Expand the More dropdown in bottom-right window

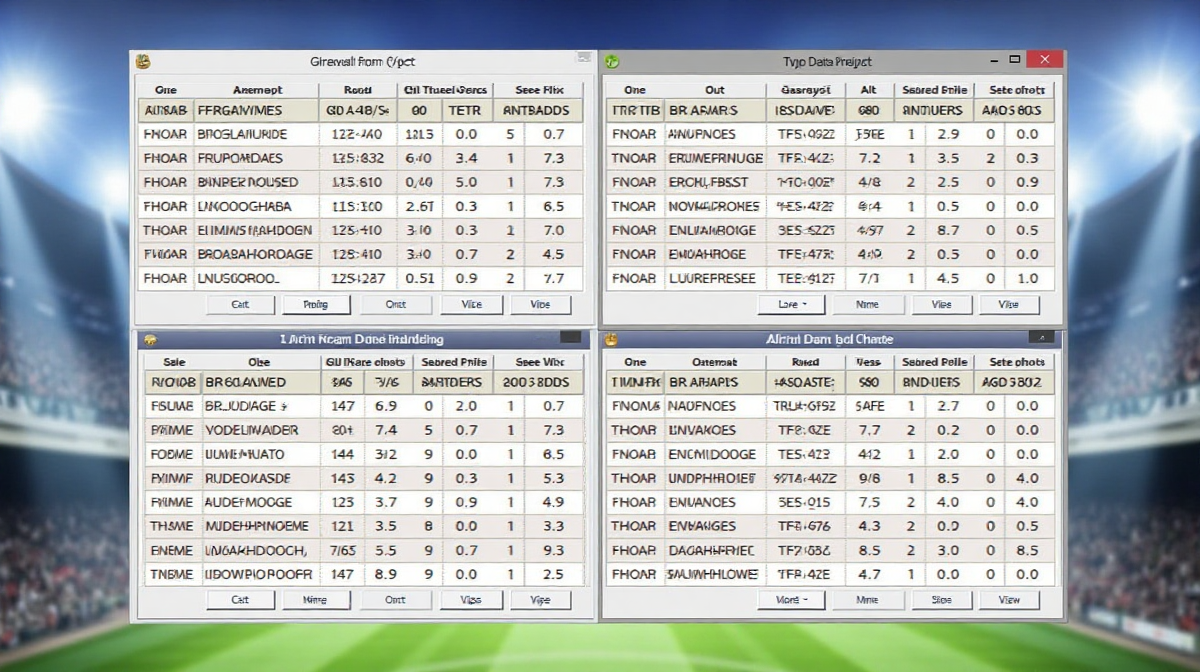tap(791, 600)
